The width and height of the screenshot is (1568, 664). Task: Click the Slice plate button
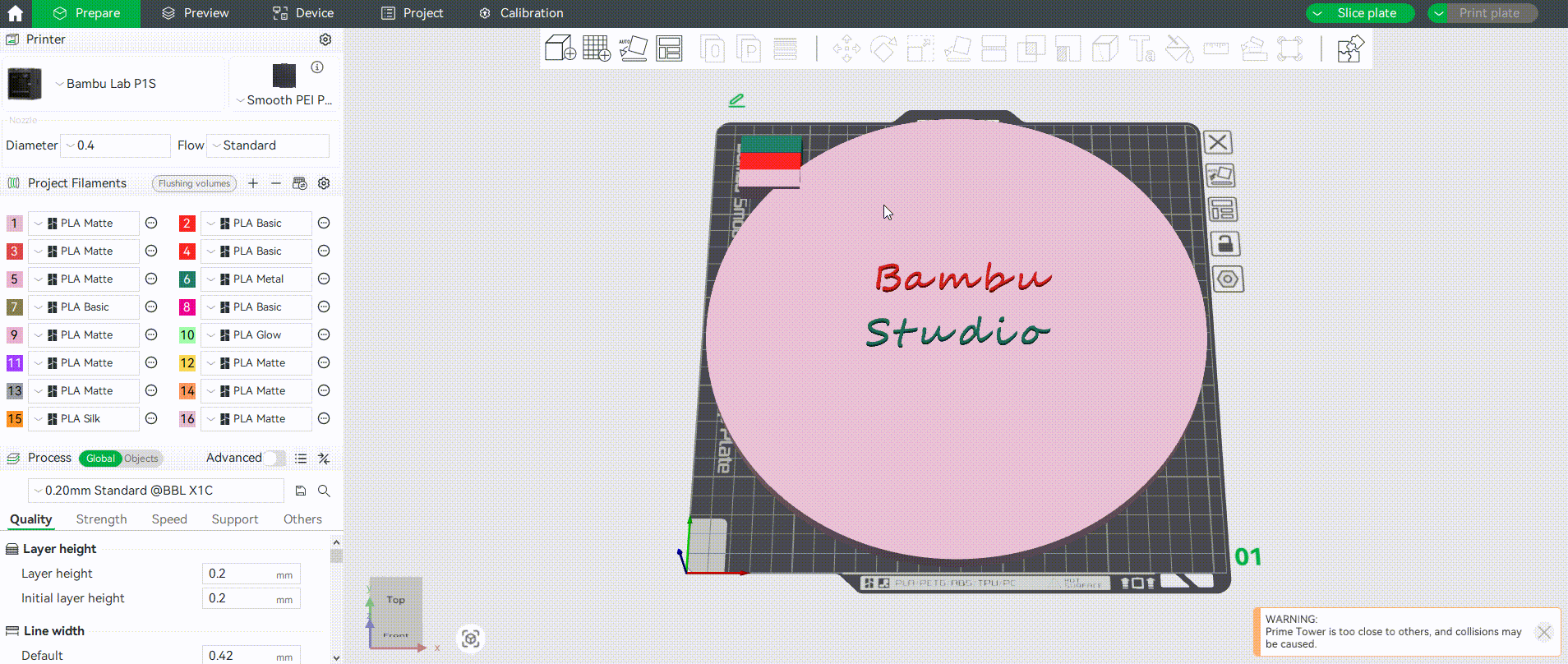pyautogui.click(x=1367, y=13)
